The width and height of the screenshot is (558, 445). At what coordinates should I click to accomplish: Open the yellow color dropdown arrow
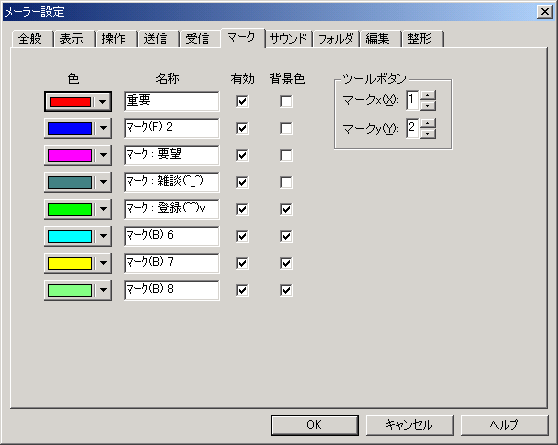103,263
